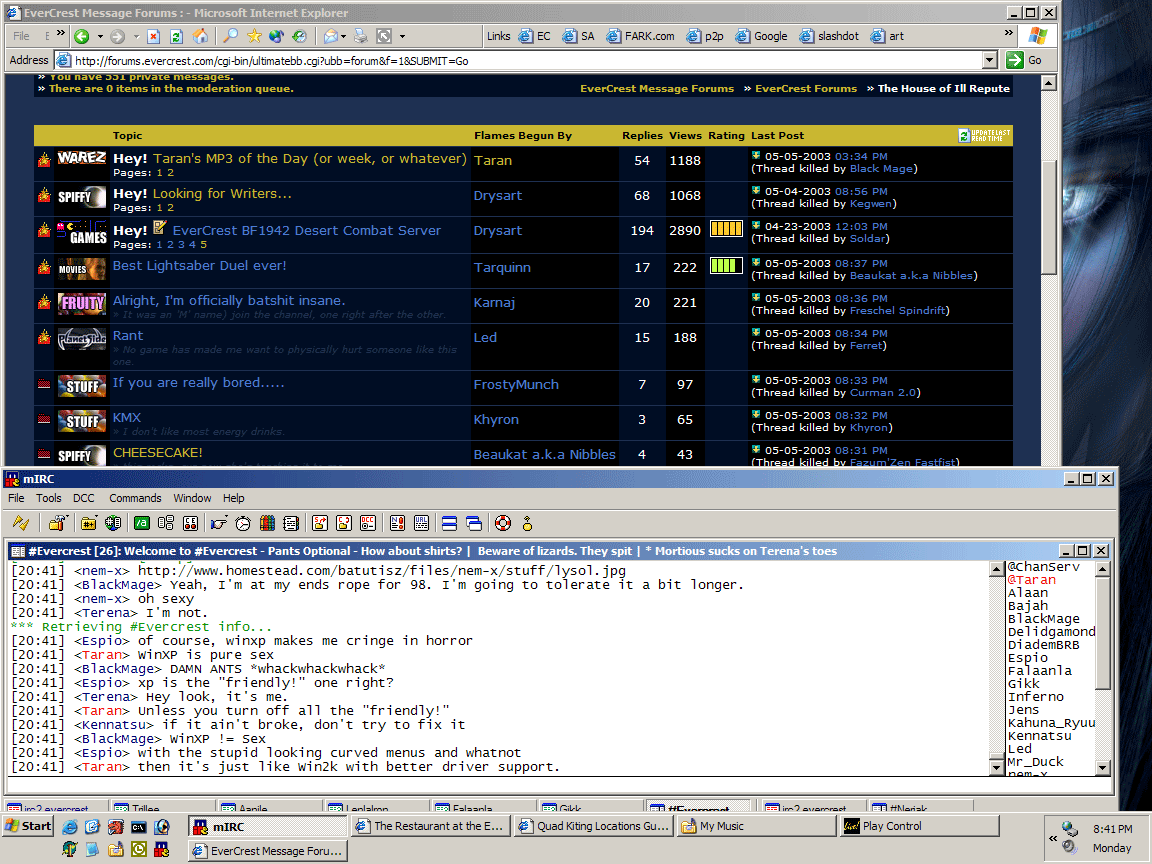Open the IE History clock icon
This screenshot has width=1152, height=864.
tap(300, 36)
